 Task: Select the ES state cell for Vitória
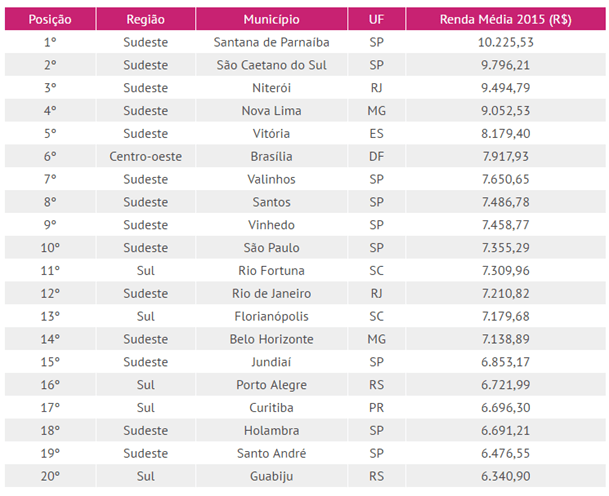[x=376, y=133]
